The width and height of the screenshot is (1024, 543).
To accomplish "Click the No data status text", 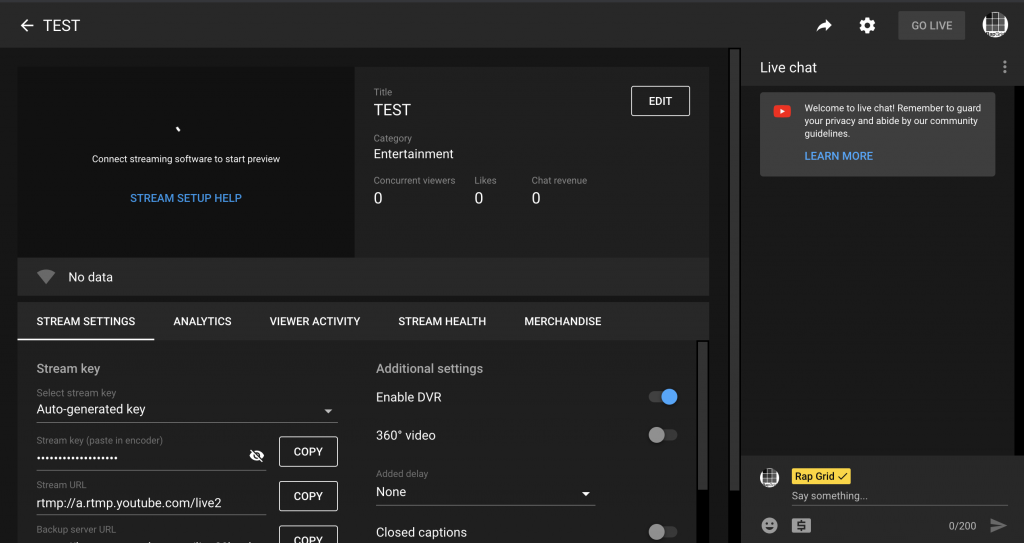I will point(91,277).
